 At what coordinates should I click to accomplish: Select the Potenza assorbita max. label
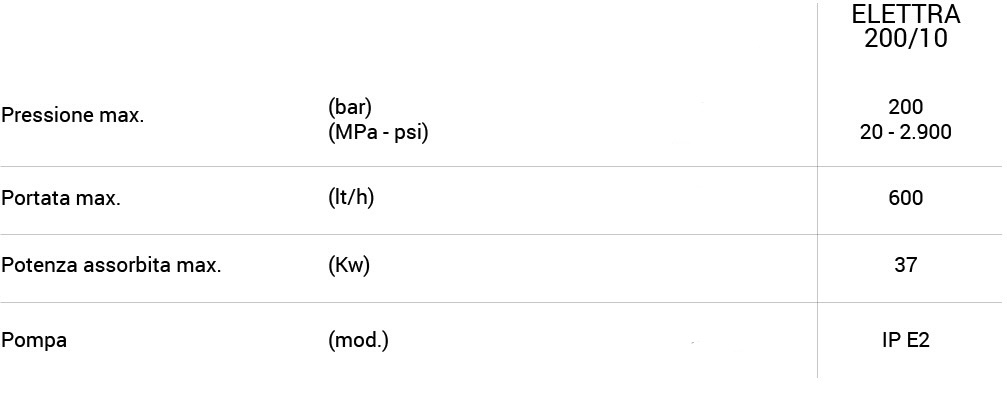click(111, 266)
